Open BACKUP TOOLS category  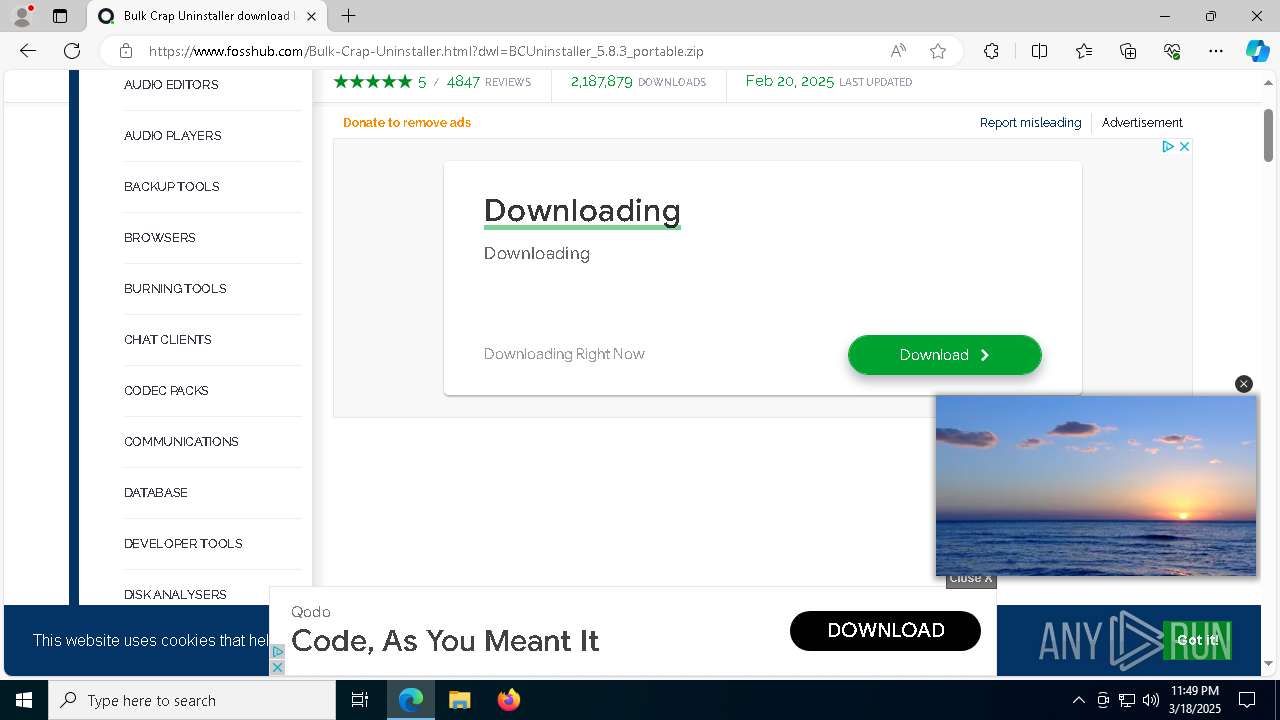172,187
